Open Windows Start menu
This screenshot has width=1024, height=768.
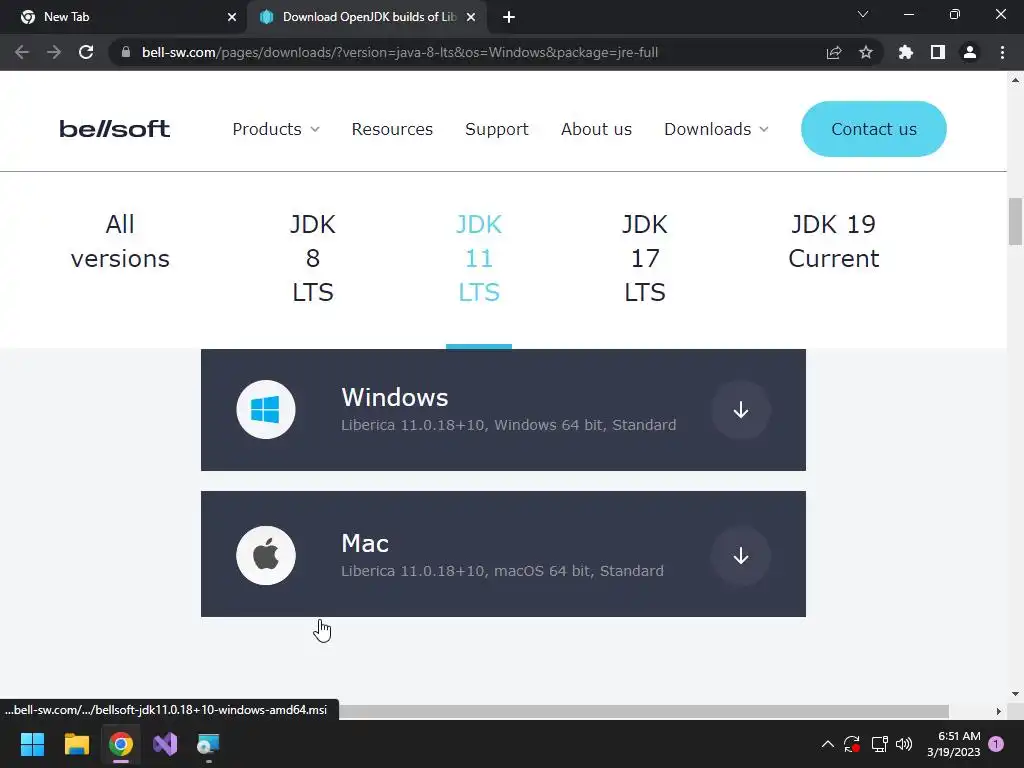32,744
